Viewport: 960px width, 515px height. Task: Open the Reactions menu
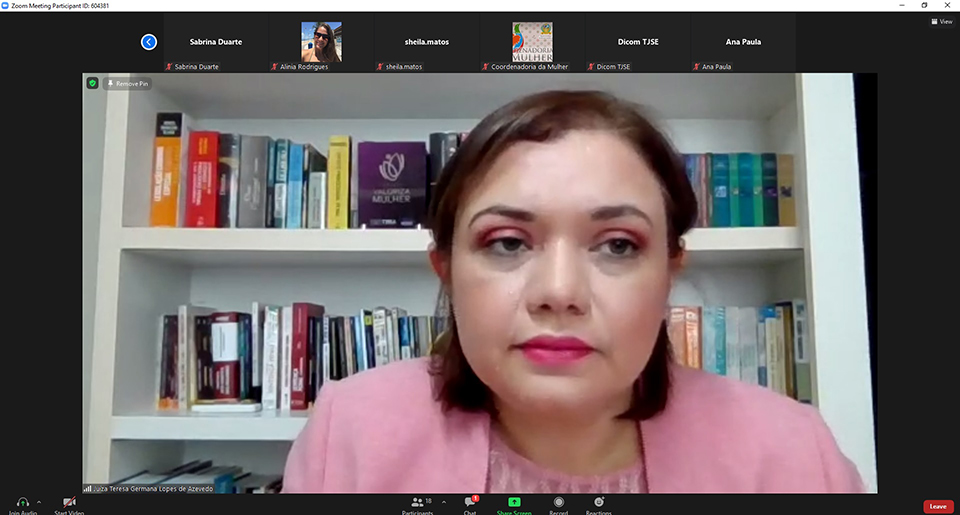coord(599,502)
